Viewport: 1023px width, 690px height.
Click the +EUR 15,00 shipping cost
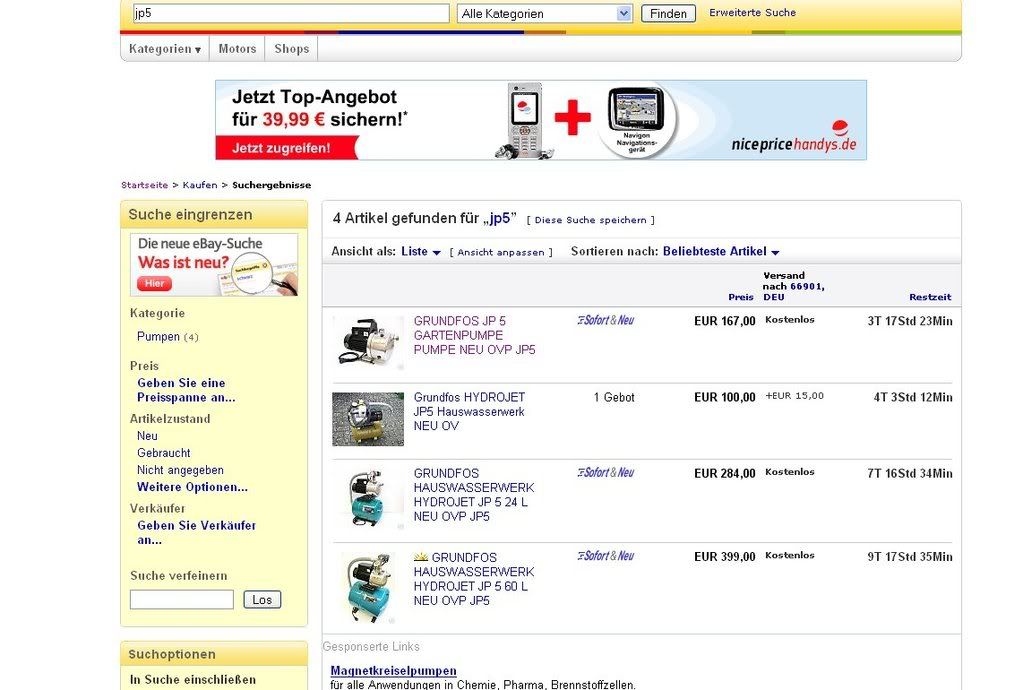click(795, 396)
